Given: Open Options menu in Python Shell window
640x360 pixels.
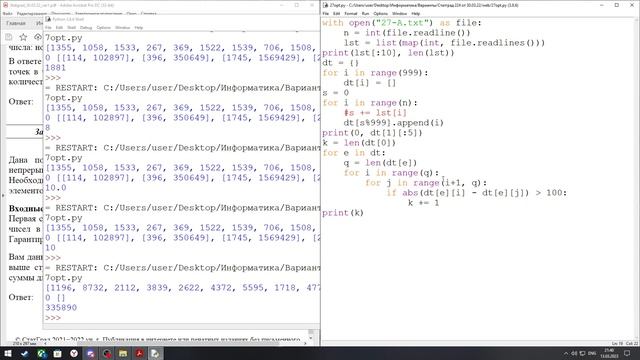Looking at the screenshot, I should tap(104, 27).
